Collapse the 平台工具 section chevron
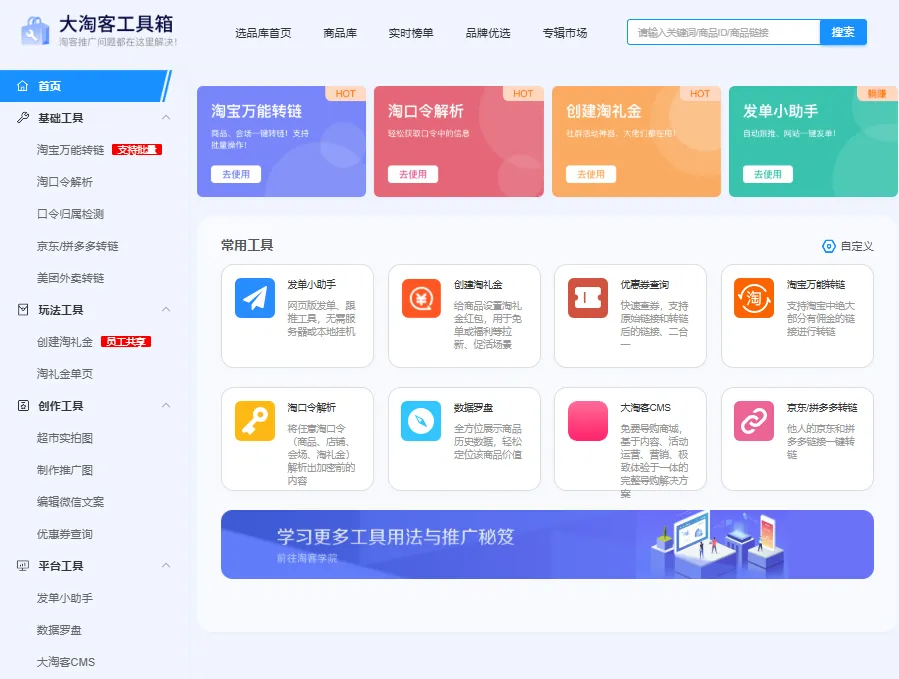This screenshot has width=899, height=679. point(166,565)
